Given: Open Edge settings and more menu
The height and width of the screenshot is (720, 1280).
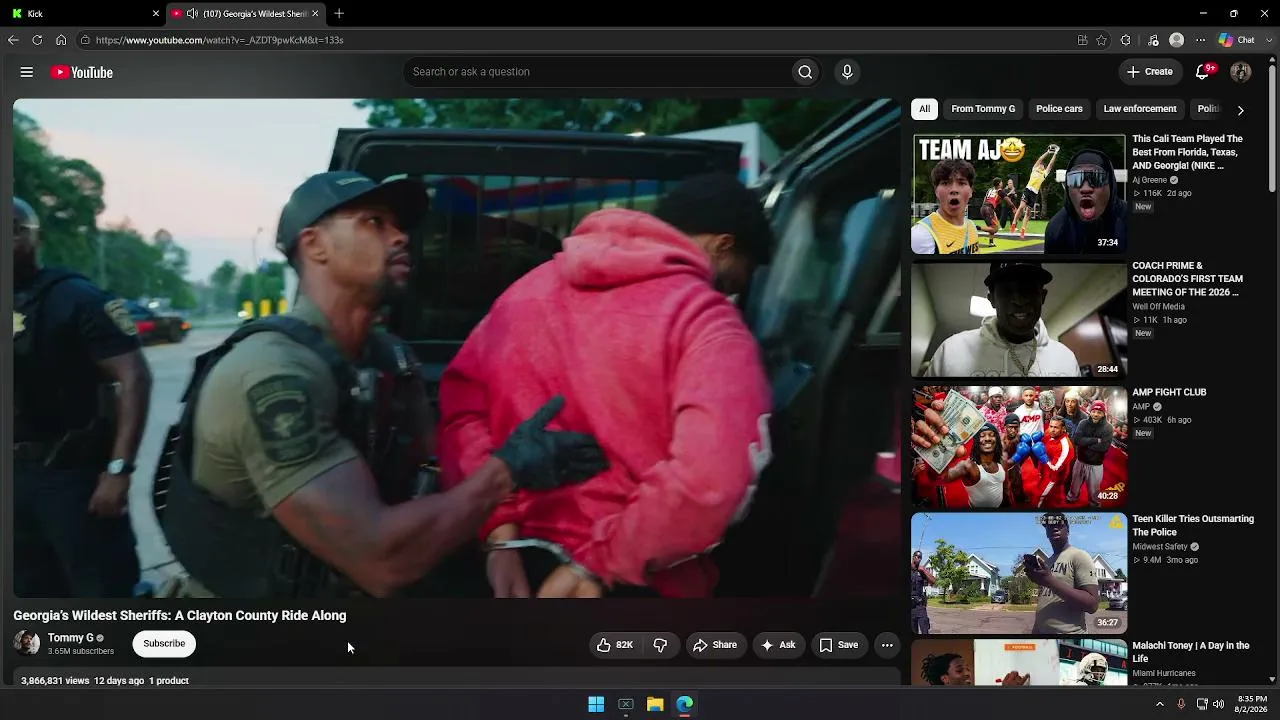Looking at the screenshot, I should 1201,40.
